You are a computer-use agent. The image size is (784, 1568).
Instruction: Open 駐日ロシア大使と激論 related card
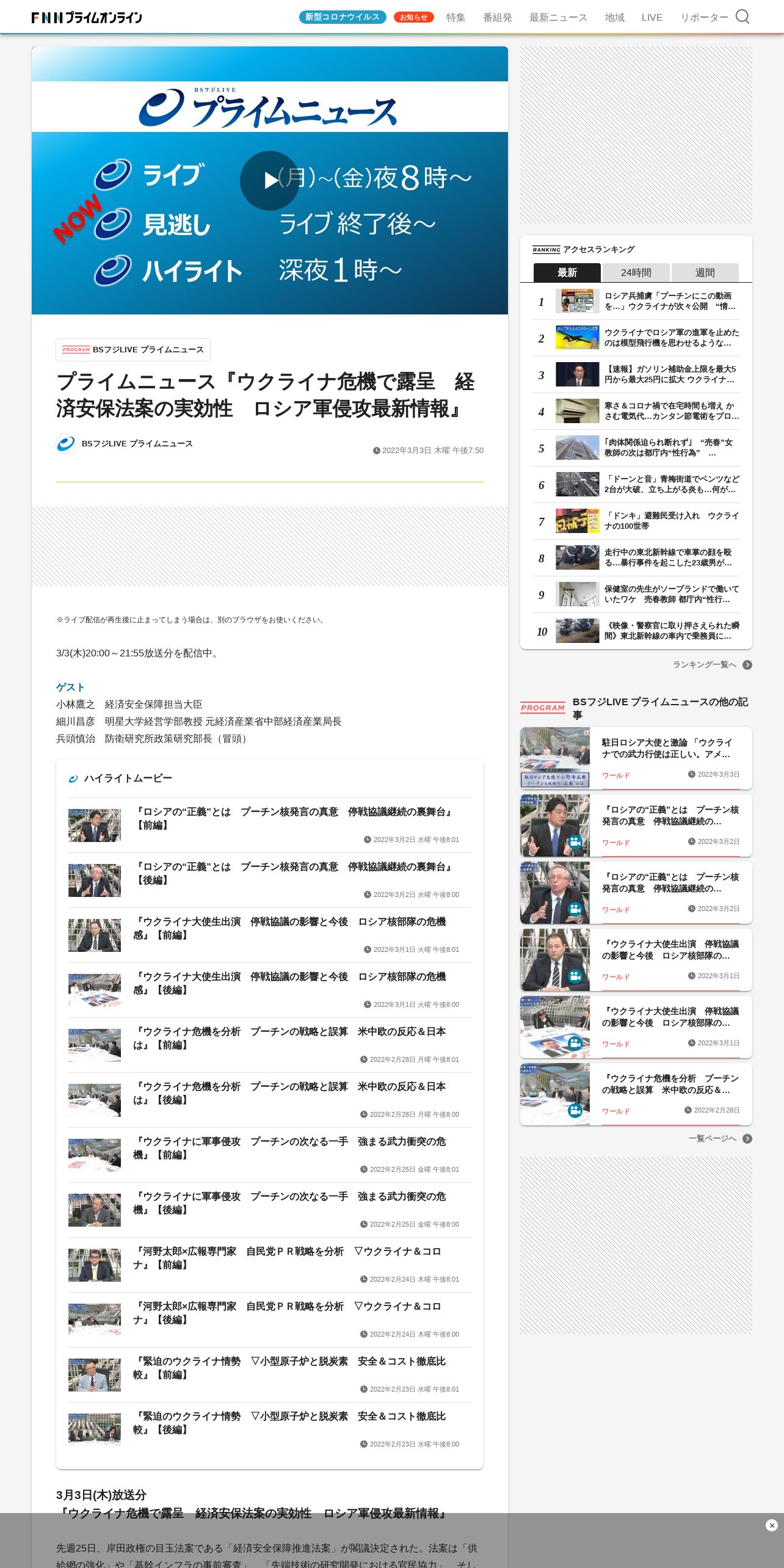tap(636, 758)
